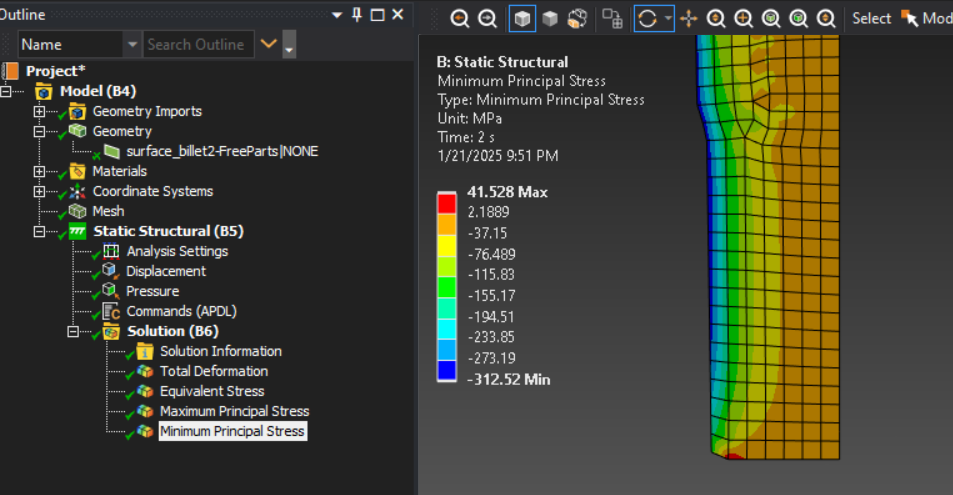Click the Select toolbar label
Viewport: 953px width, 495px height.
click(x=871, y=18)
